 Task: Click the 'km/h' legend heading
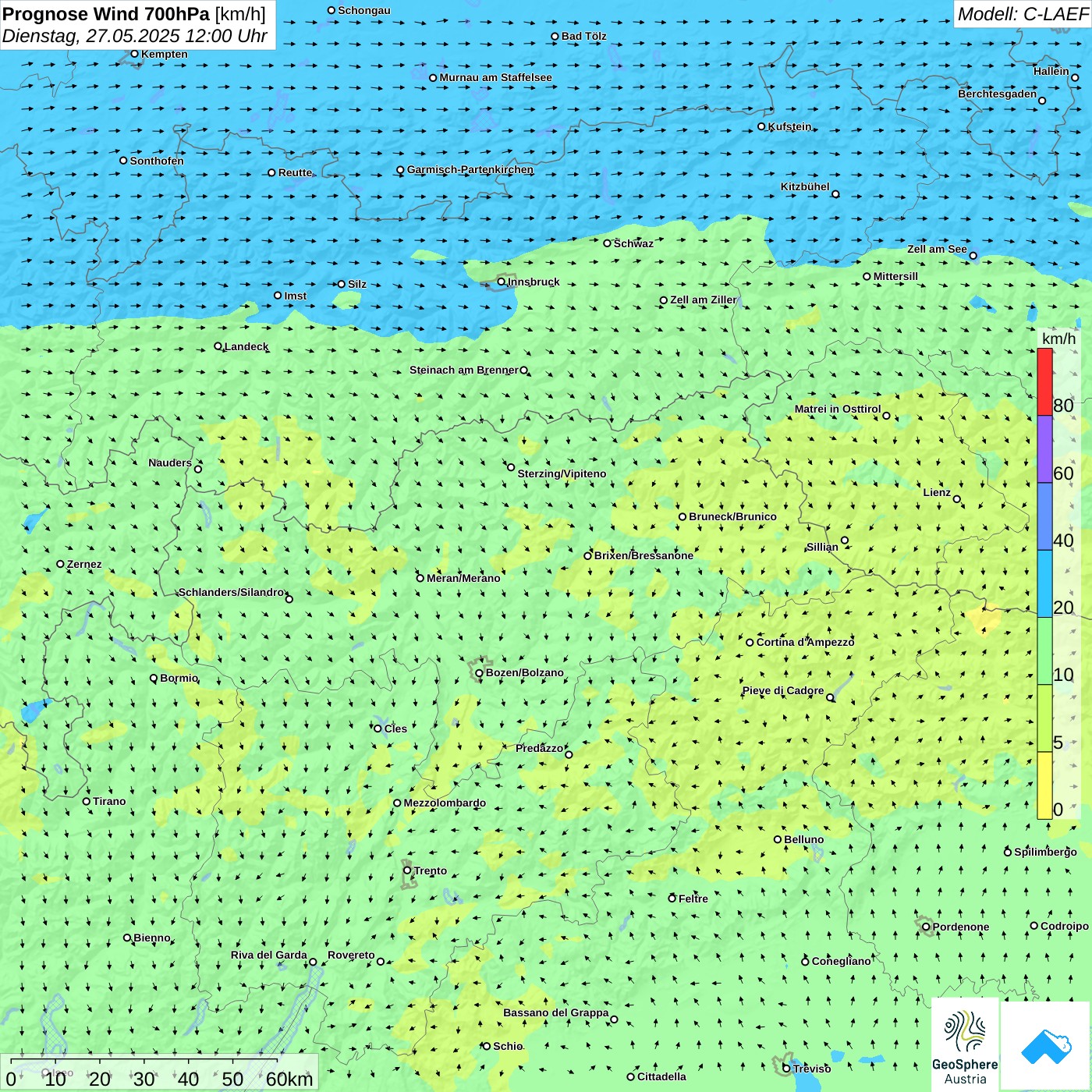tap(1058, 339)
